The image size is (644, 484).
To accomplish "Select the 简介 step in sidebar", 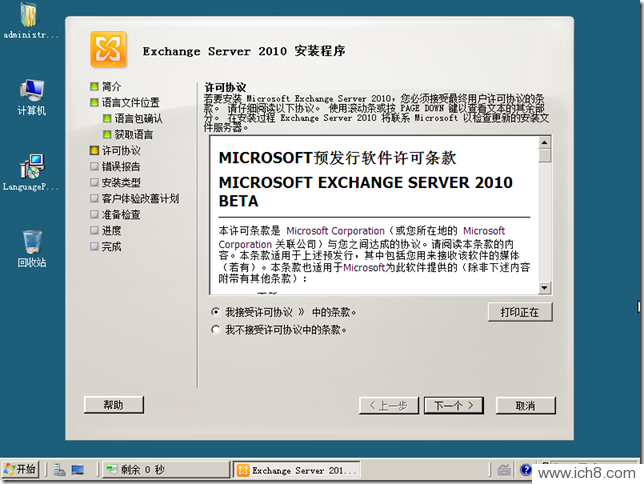I will point(106,86).
